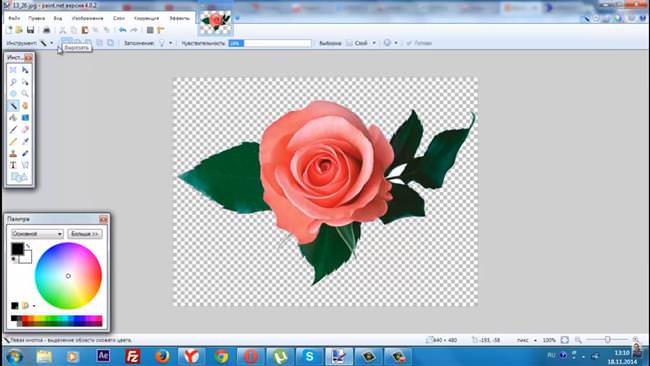The width and height of the screenshot is (650, 366).
Task: Click the Paste clipboard toolbar icon
Action: tap(85, 30)
